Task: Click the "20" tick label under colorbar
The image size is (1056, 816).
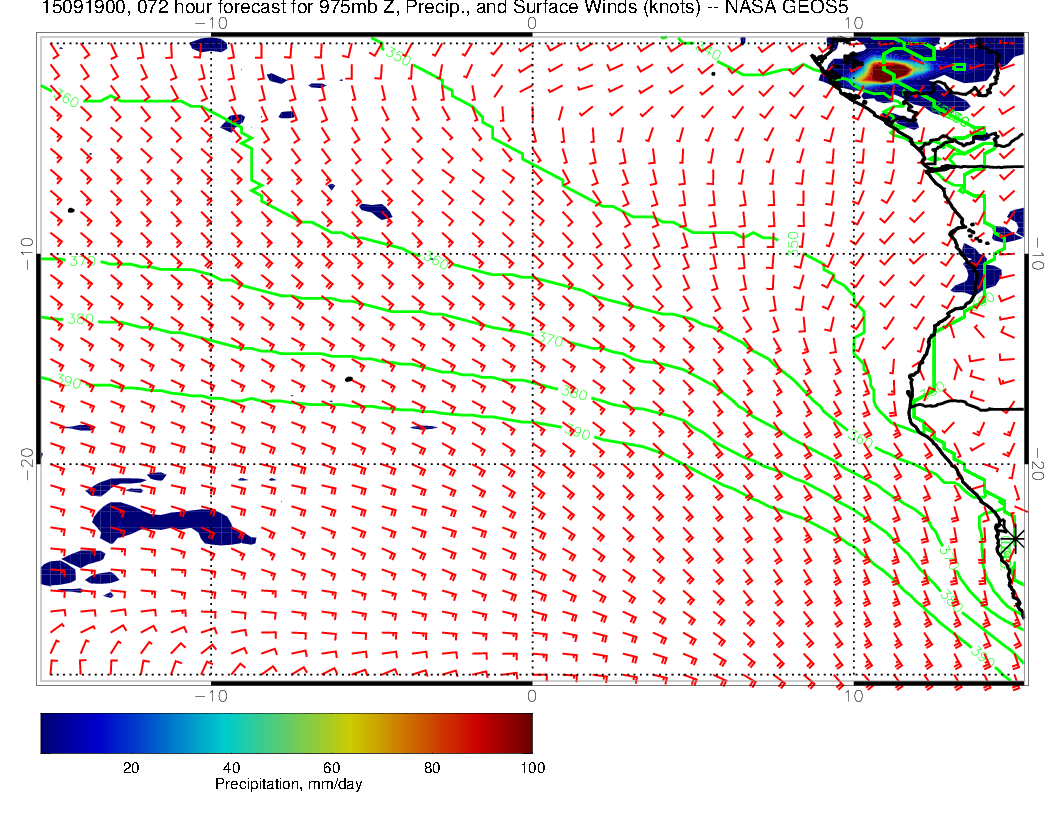Action: pyautogui.click(x=130, y=767)
